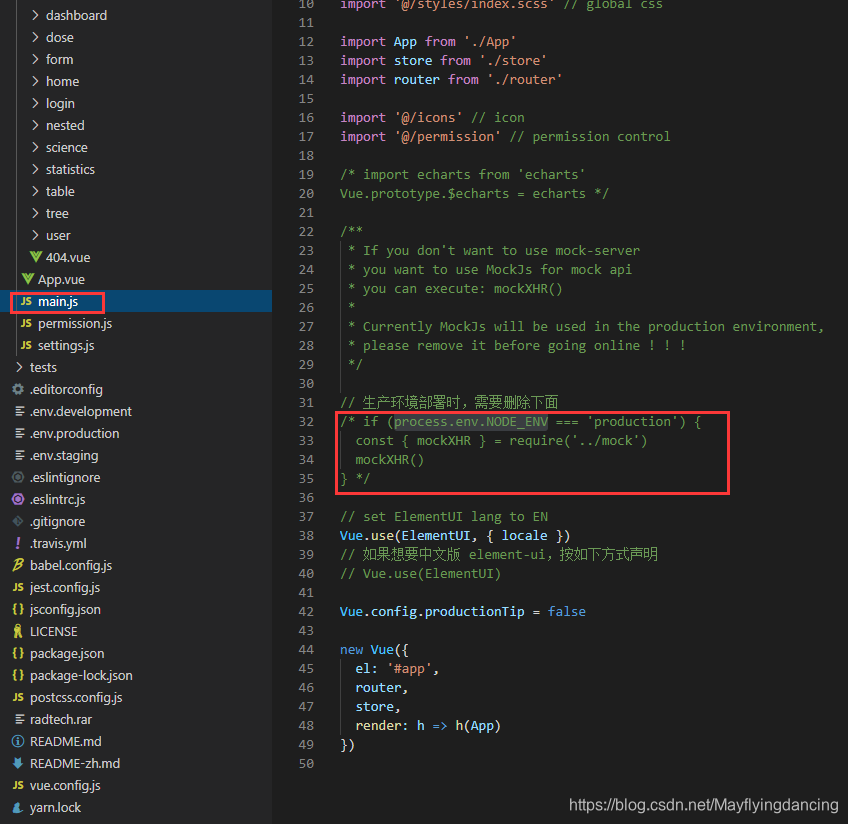Screen dimensions: 848x824
Task: Open the 404.vue file
Action: 68,257
